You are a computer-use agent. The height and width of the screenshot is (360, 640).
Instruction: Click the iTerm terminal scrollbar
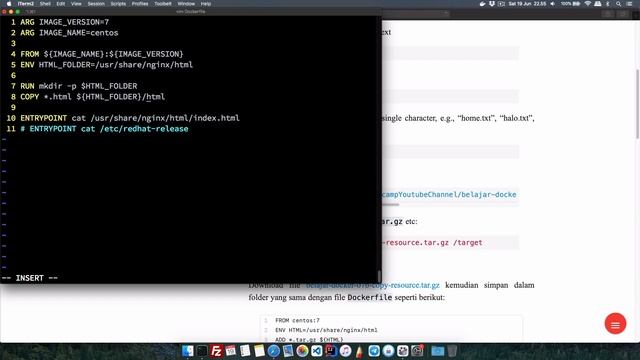click(x=379, y=276)
